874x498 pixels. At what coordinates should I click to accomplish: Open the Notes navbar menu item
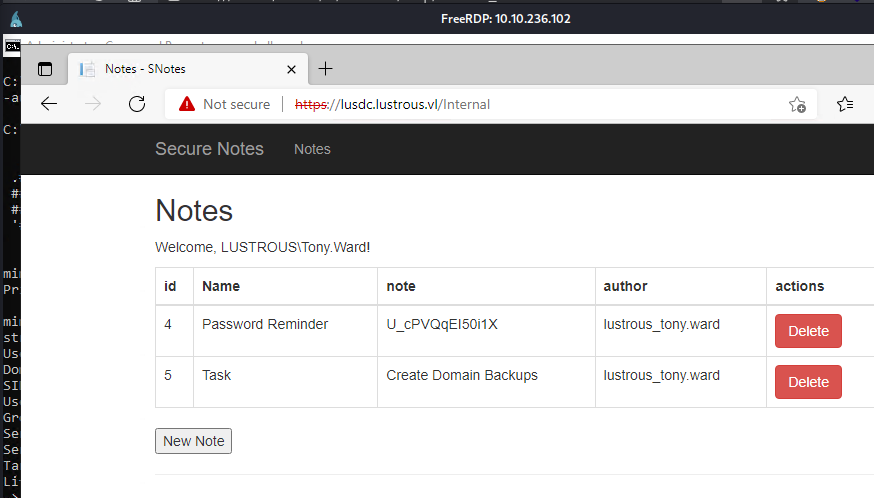[x=312, y=149]
